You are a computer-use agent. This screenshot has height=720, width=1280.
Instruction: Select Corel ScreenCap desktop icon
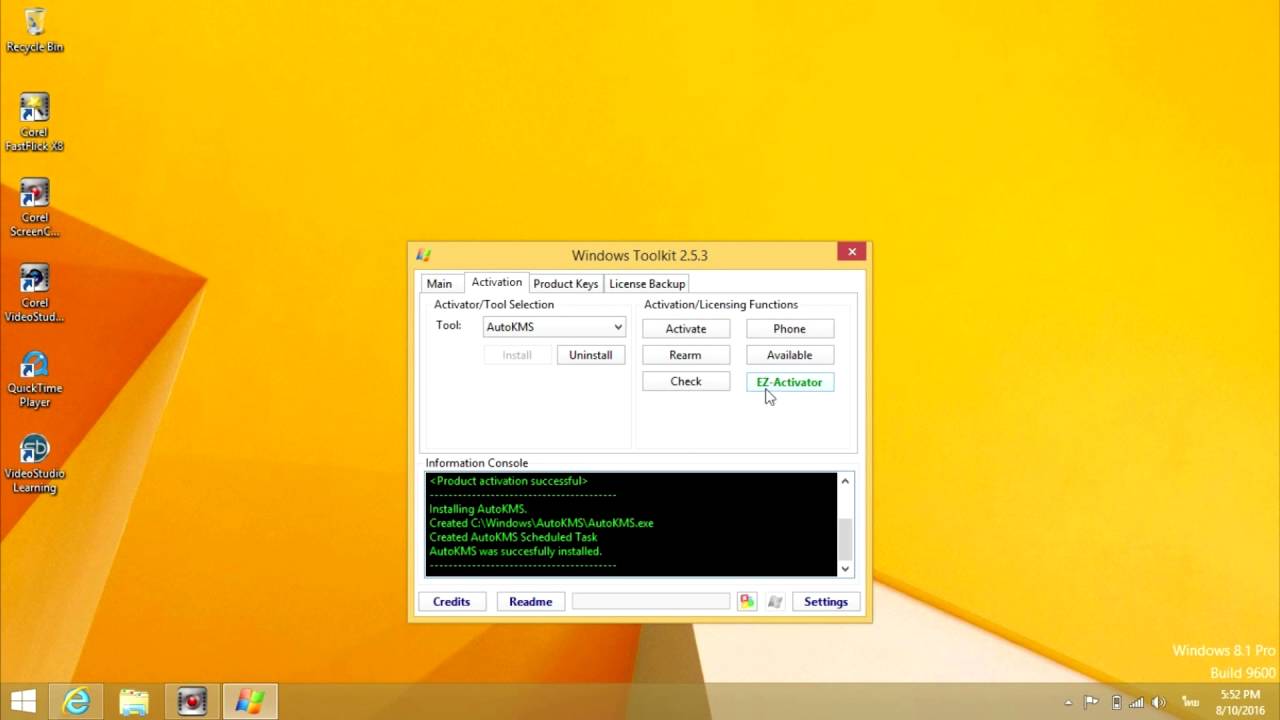[35, 208]
